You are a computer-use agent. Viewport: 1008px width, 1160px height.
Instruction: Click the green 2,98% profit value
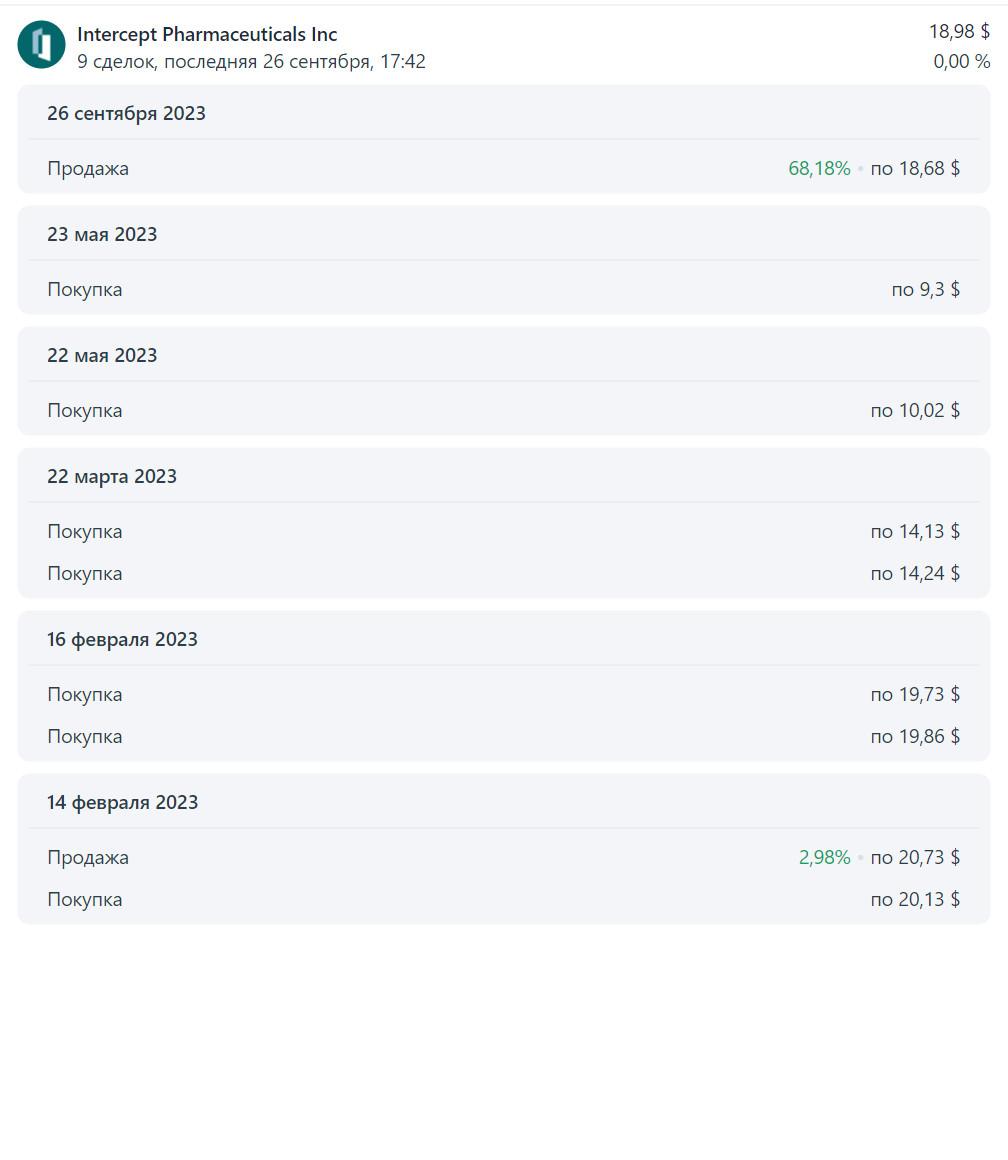pyautogui.click(x=825, y=857)
